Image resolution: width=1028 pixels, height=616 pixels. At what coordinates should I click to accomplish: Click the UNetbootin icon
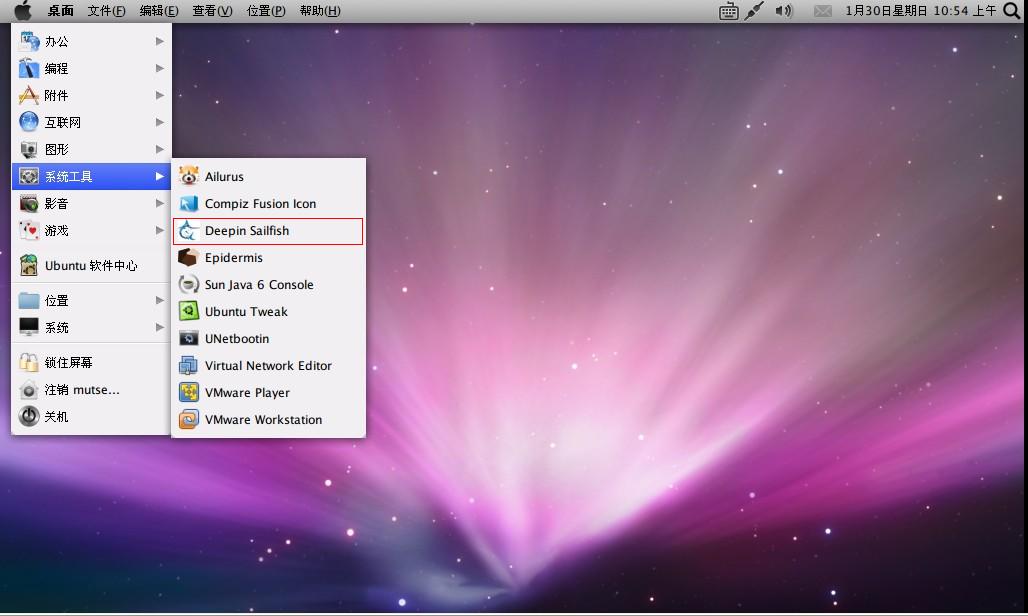point(189,339)
